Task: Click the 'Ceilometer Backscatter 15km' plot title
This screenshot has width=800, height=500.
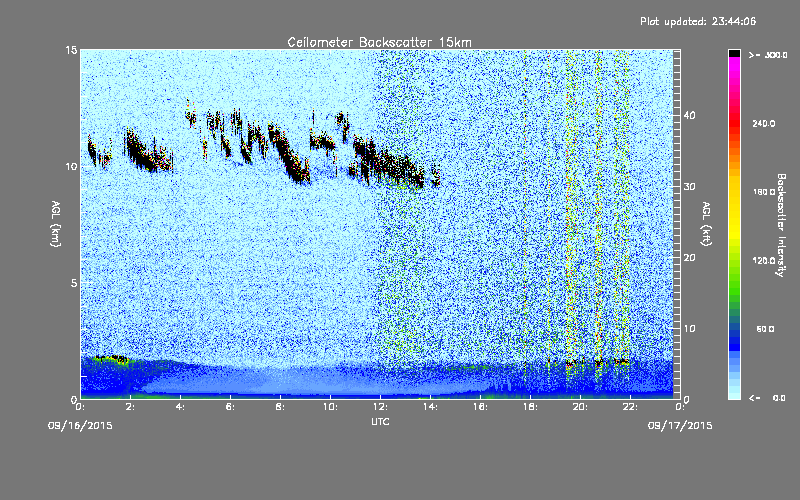Action: click(x=379, y=42)
